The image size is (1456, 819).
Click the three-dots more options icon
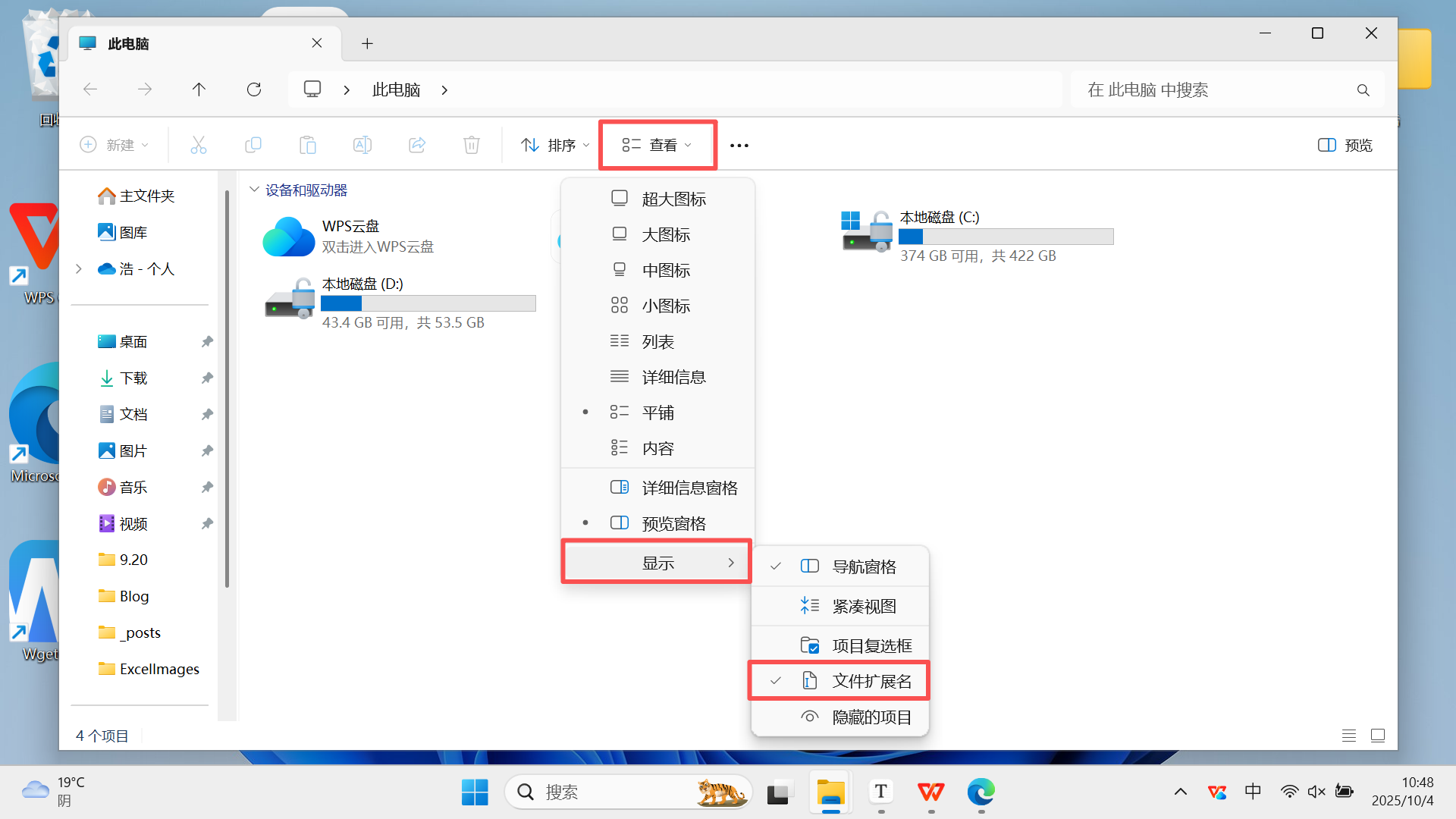(x=739, y=145)
